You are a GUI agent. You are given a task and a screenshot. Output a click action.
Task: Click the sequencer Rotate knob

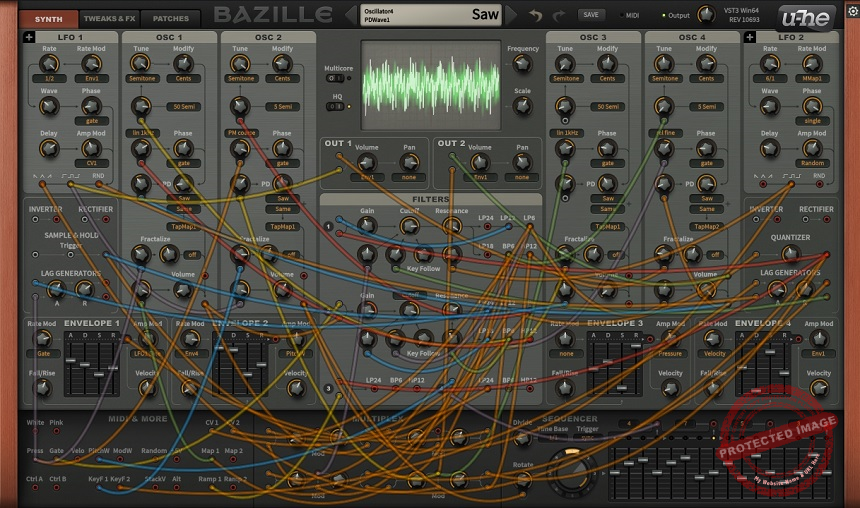click(523, 480)
